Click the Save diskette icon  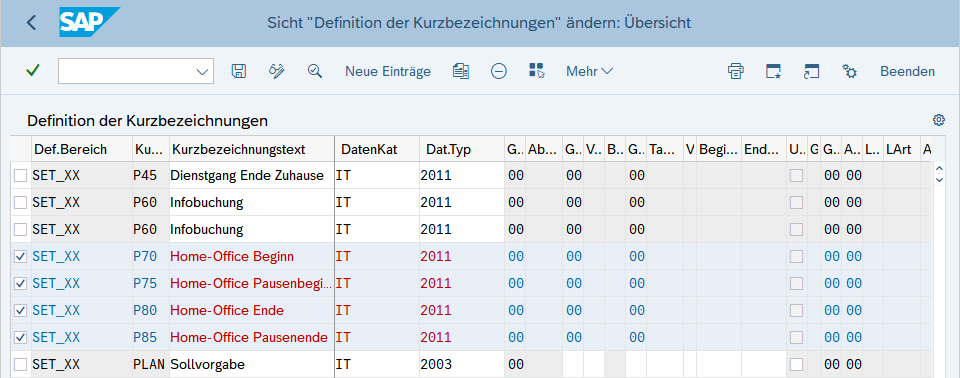(238, 71)
